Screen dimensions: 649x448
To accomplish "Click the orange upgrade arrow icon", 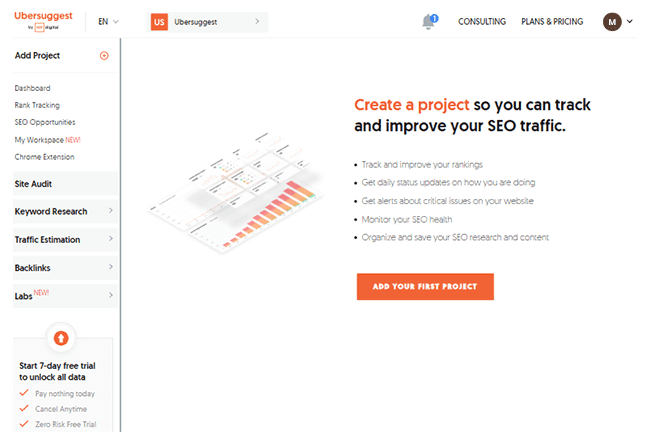I will pos(61,338).
